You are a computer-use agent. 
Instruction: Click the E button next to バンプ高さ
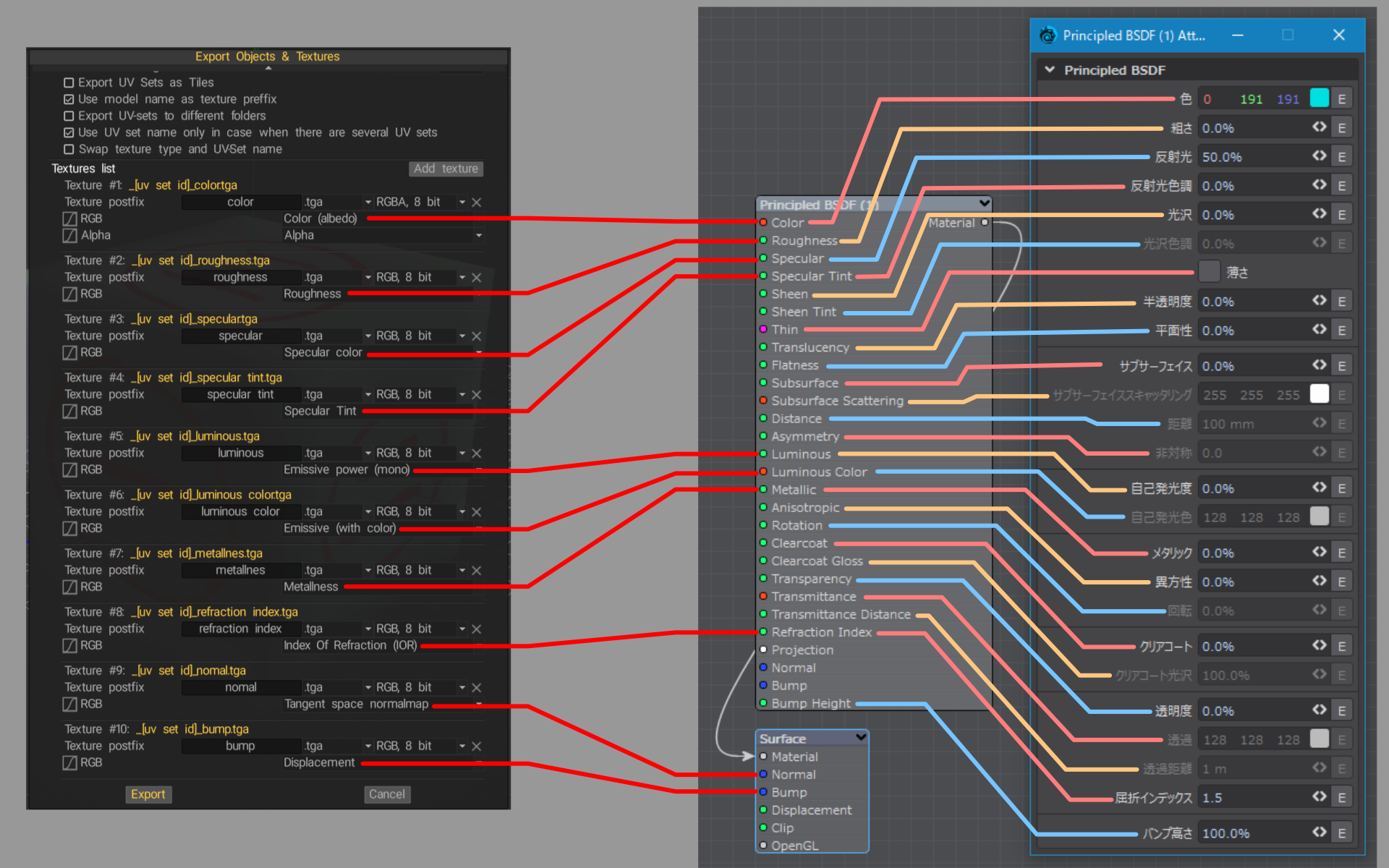(x=1341, y=833)
